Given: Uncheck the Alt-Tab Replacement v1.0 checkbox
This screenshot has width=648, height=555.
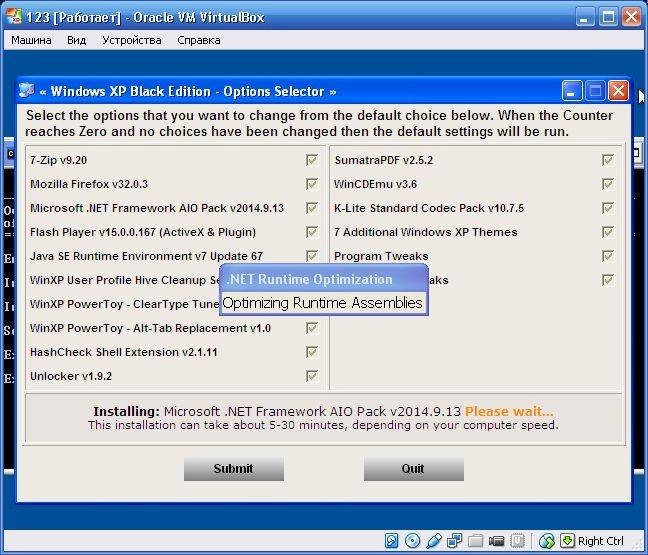Looking at the screenshot, I should pos(312,328).
